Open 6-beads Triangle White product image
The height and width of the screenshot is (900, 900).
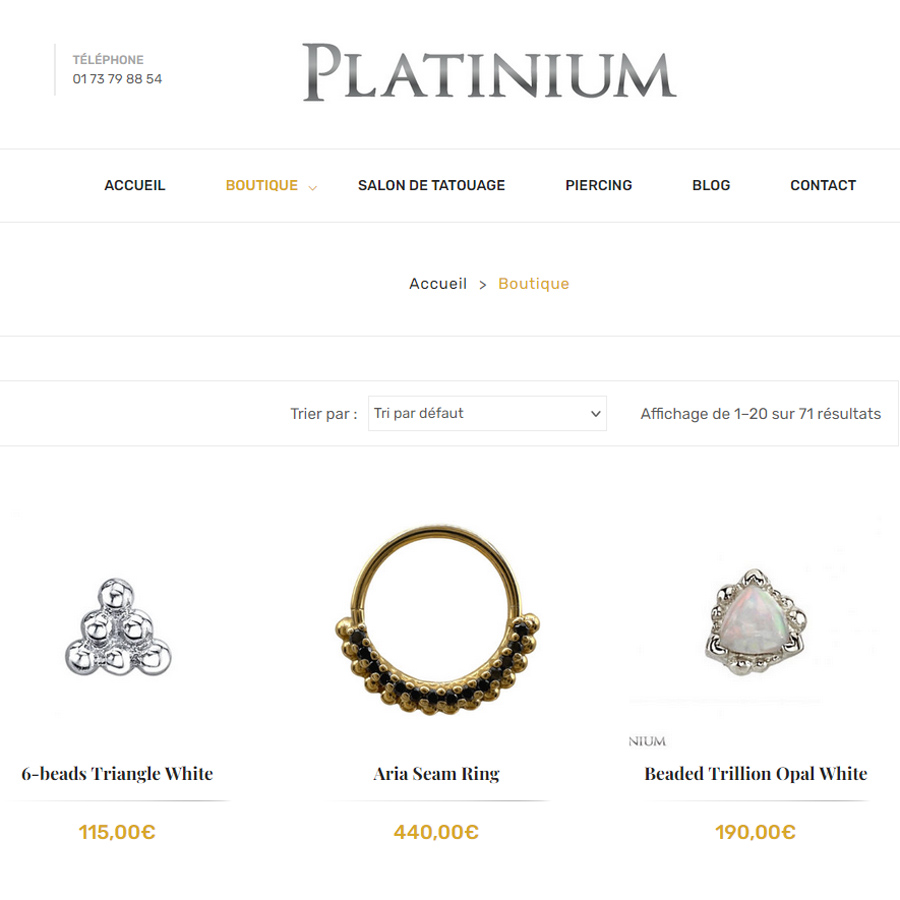(x=118, y=627)
